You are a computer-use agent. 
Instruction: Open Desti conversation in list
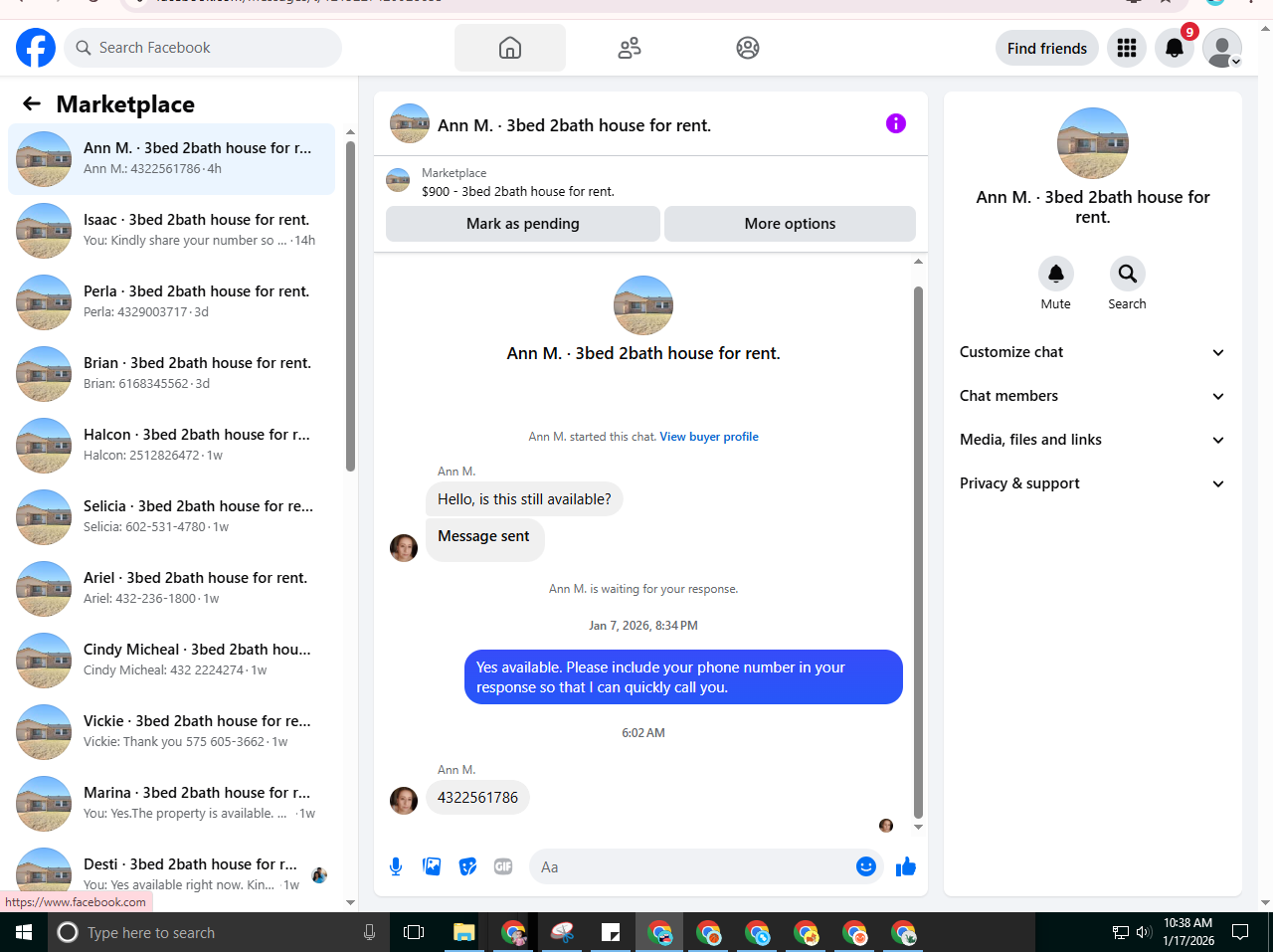[x=171, y=875]
